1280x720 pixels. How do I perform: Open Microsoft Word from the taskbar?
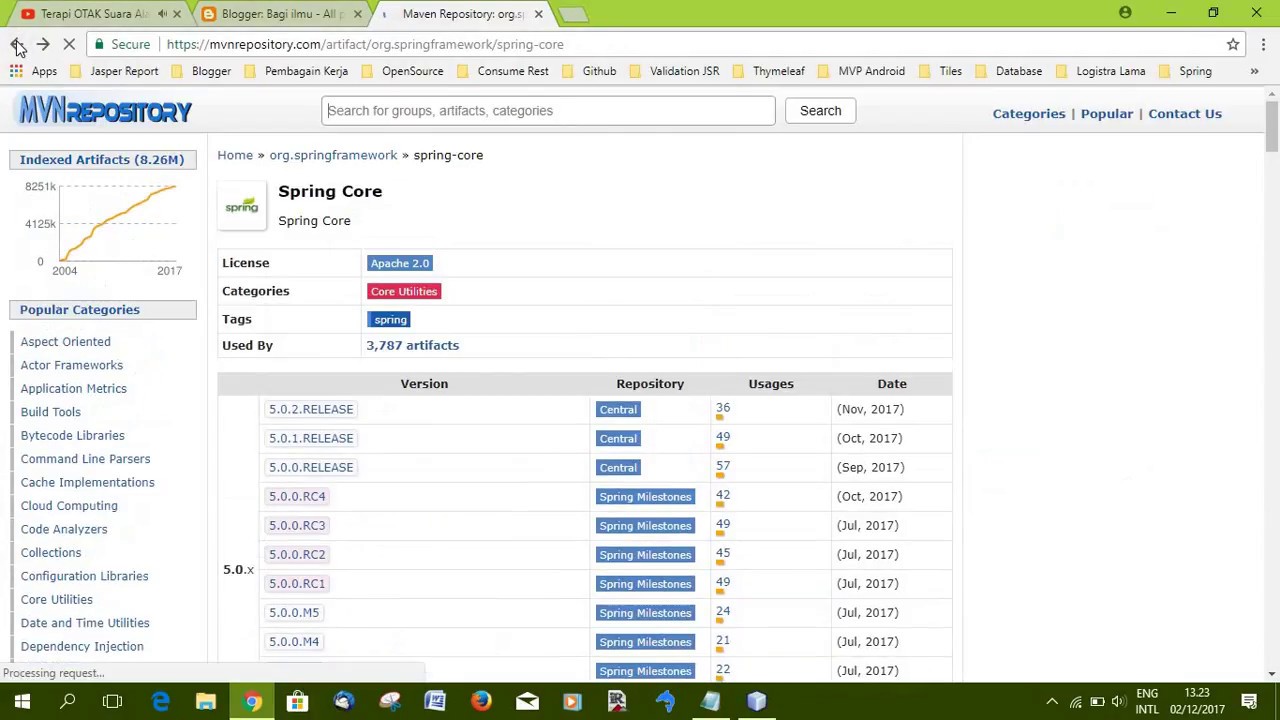click(435, 702)
